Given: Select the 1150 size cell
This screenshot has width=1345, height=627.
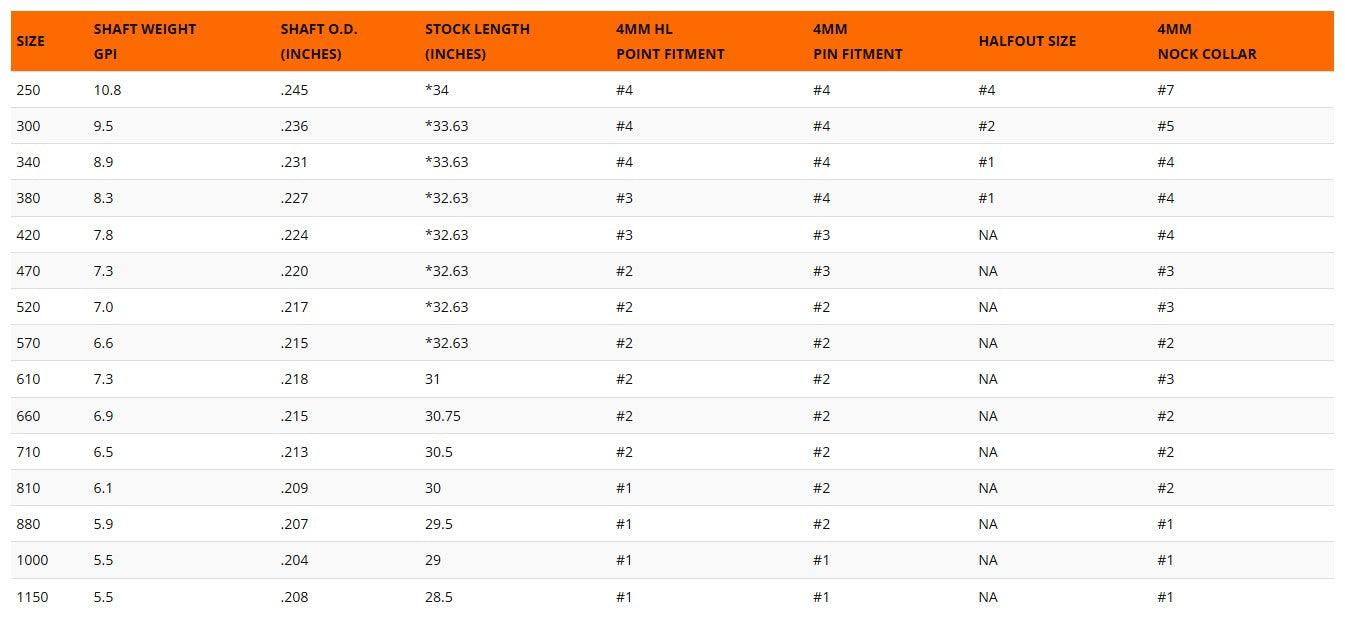Looking at the screenshot, I should click(32, 597).
